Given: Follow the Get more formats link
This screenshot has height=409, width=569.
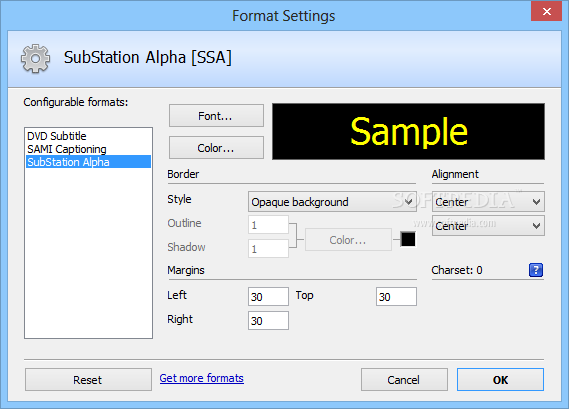Looking at the screenshot, I should (201, 378).
